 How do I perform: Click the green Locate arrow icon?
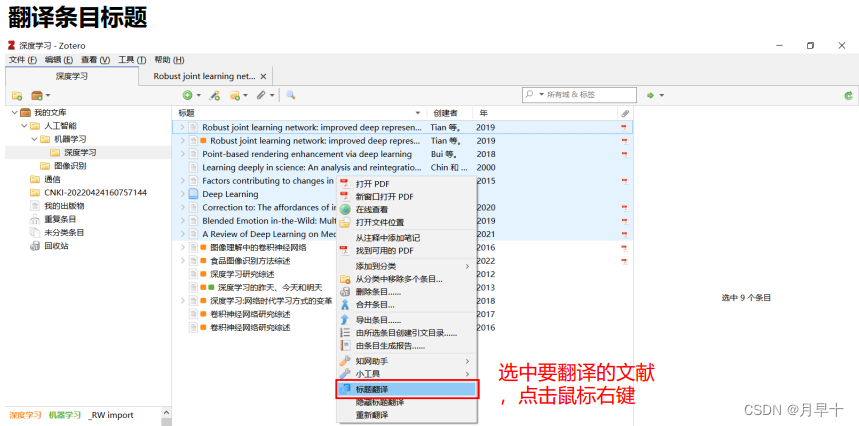pyautogui.click(x=651, y=95)
